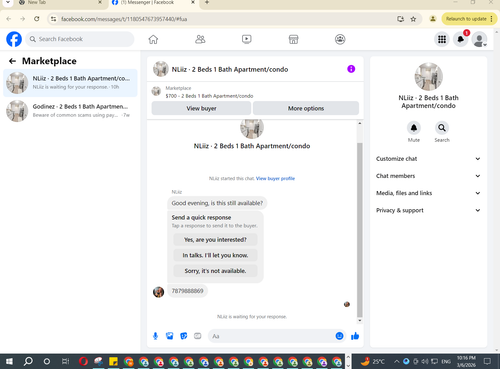Open the Facebook menu grid icon

pos(442,39)
